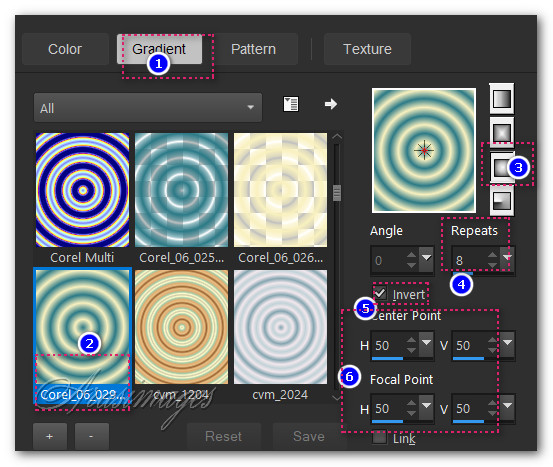The height and width of the screenshot is (467, 553).
Task: Expand the Center Point H dropdown arrow
Action: [x=426, y=344]
